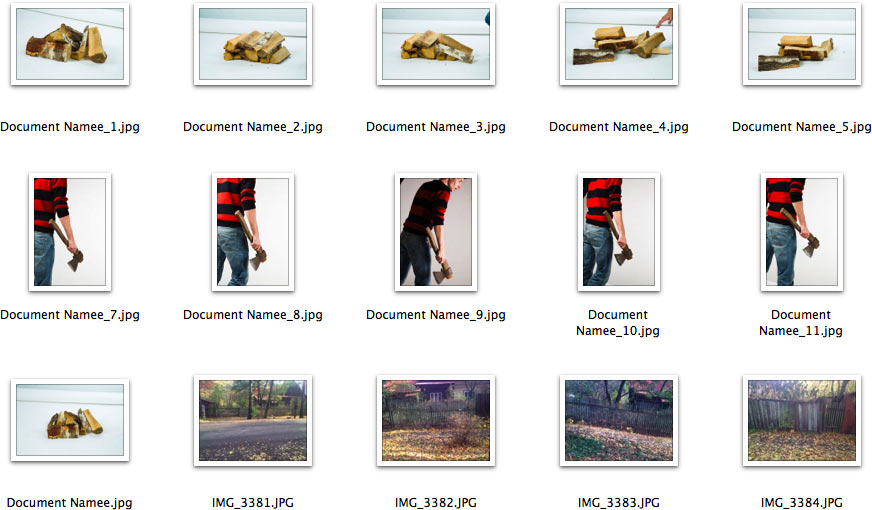872x510 pixels.
Task: Click the Document Namee_3.jpg woodpile thumbnail
Action: [x=436, y=44]
